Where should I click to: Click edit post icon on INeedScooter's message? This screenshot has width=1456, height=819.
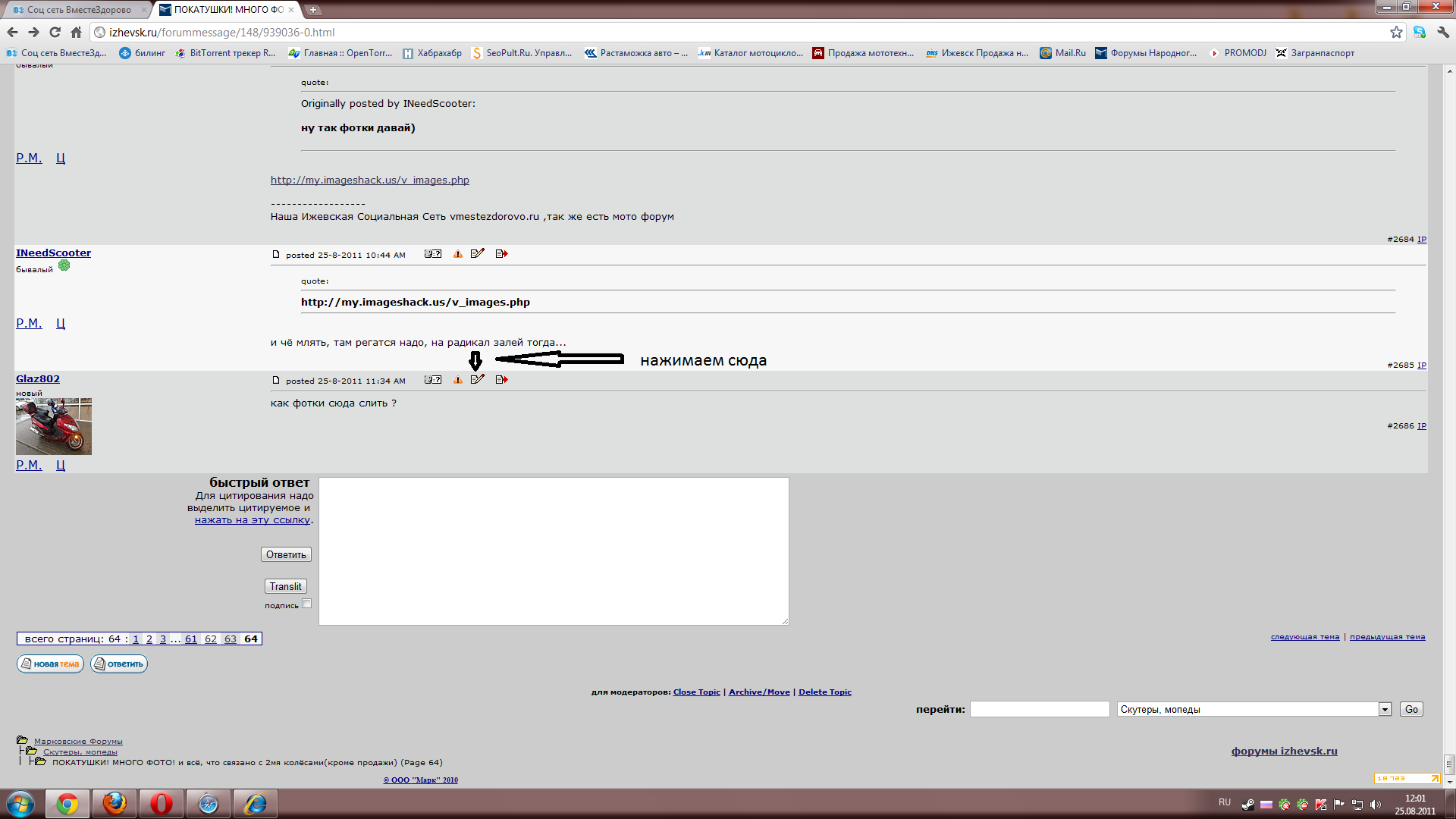(477, 254)
